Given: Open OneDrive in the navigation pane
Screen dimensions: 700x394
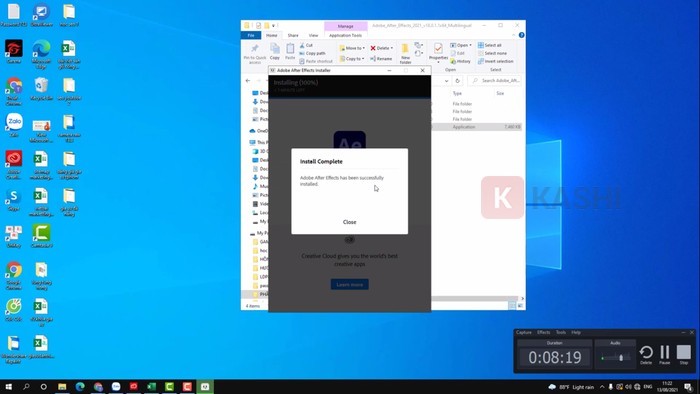Looking at the screenshot, I should [x=258, y=131].
